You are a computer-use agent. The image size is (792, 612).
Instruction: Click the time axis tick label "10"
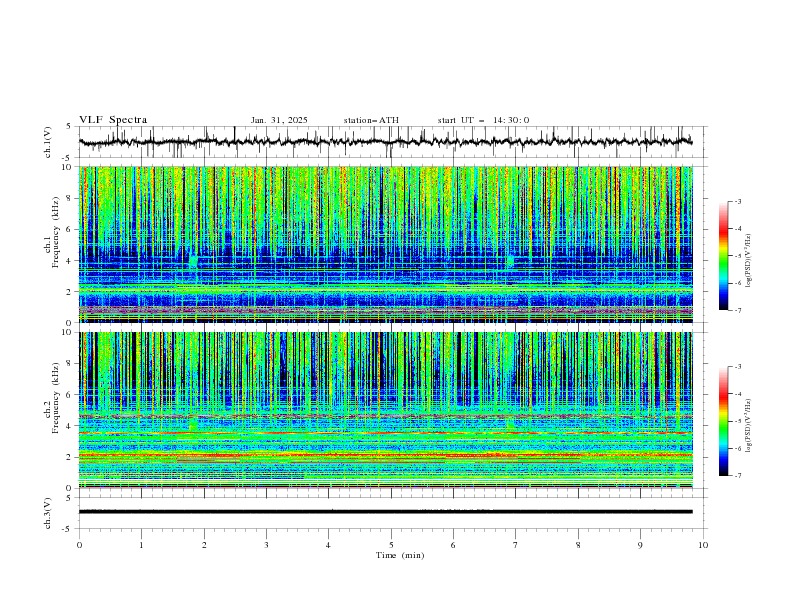click(x=703, y=545)
